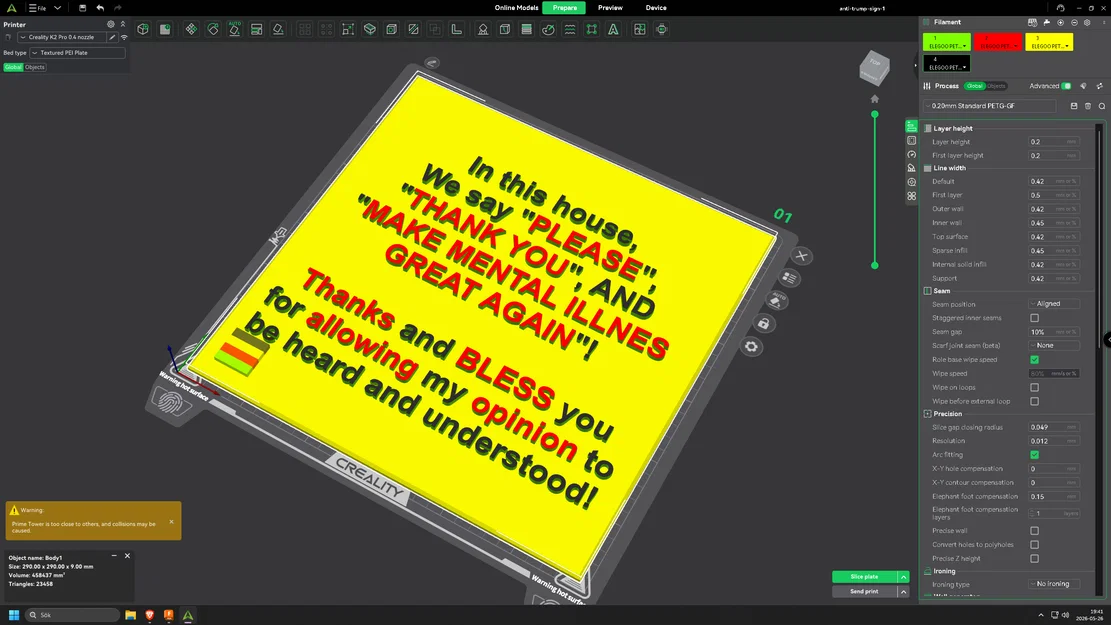Click the plate settings gear beside the bed
The width and height of the screenshot is (1111, 625).
coord(751,347)
